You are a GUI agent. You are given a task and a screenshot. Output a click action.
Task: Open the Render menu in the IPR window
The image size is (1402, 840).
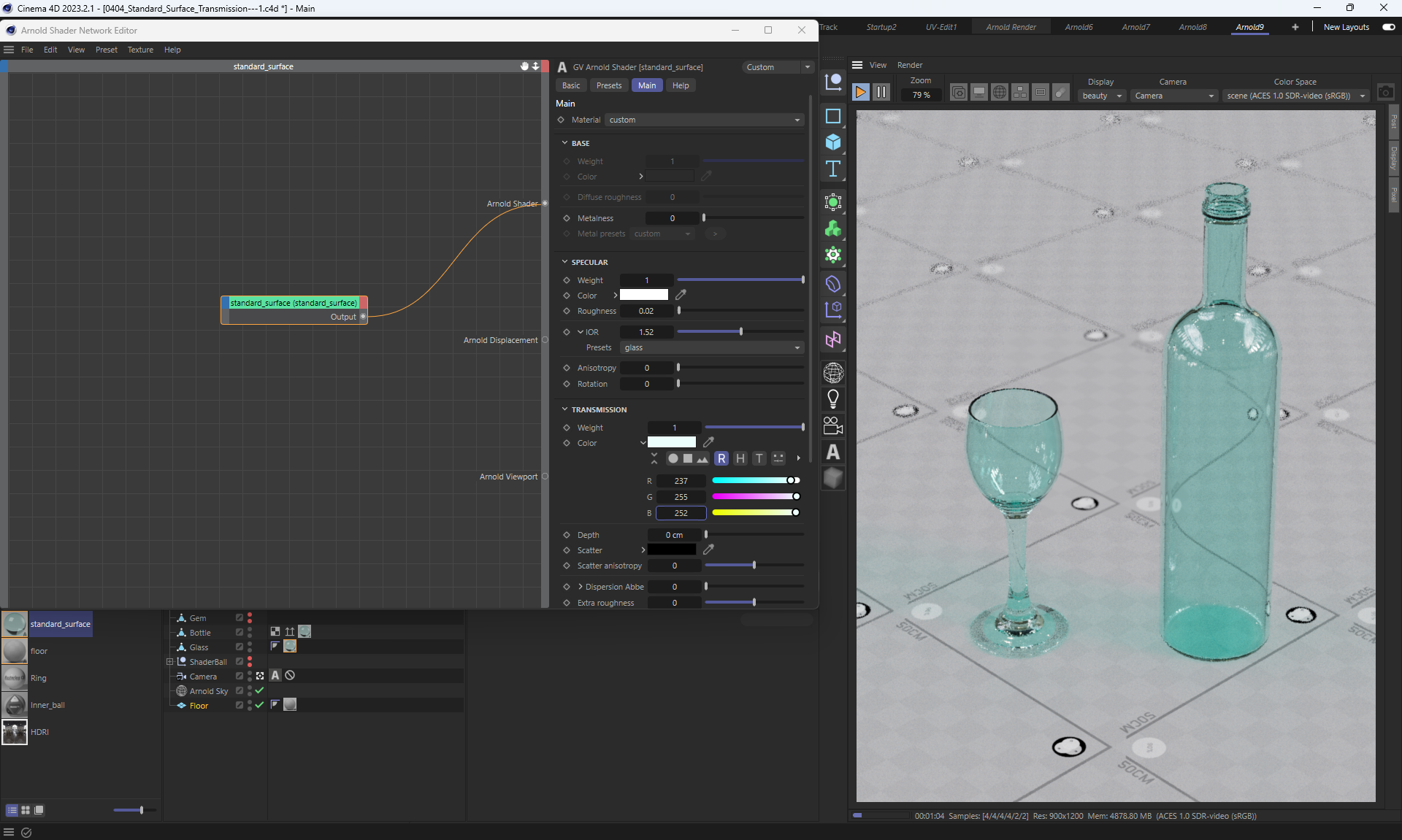click(x=909, y=65)
